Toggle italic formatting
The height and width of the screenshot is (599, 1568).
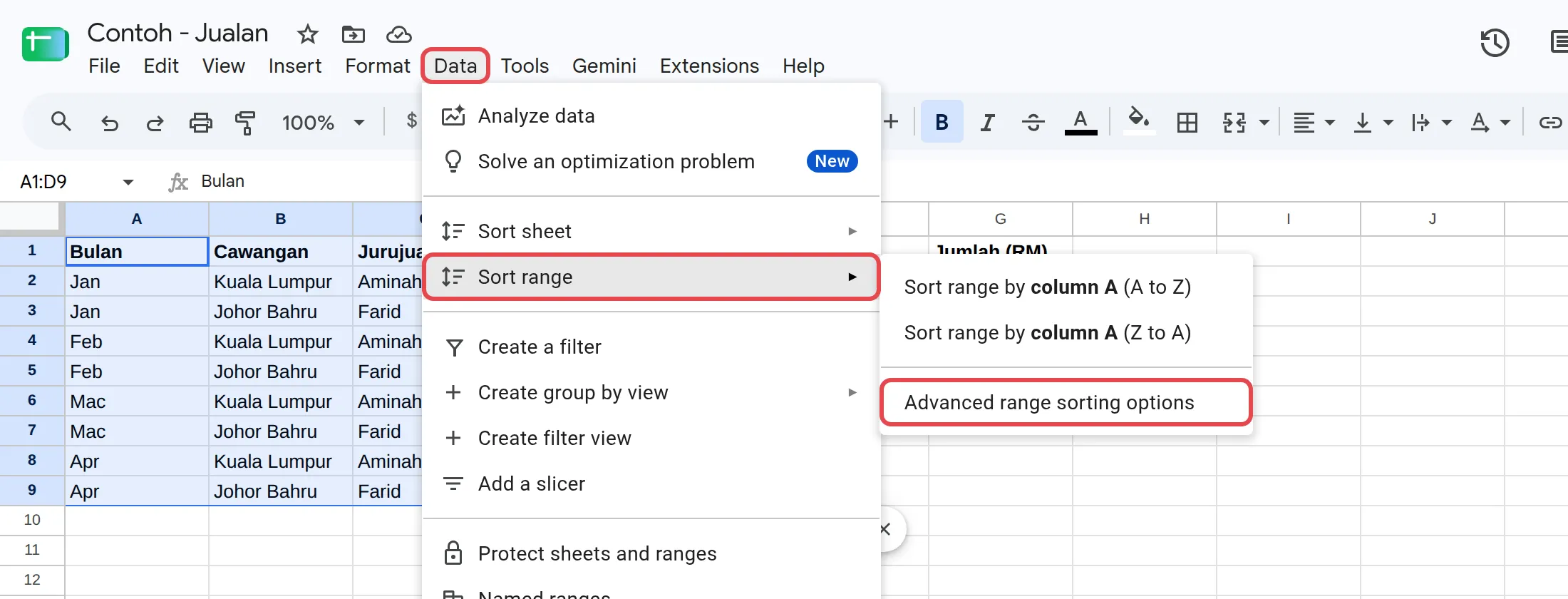click(x=987, y=123)
